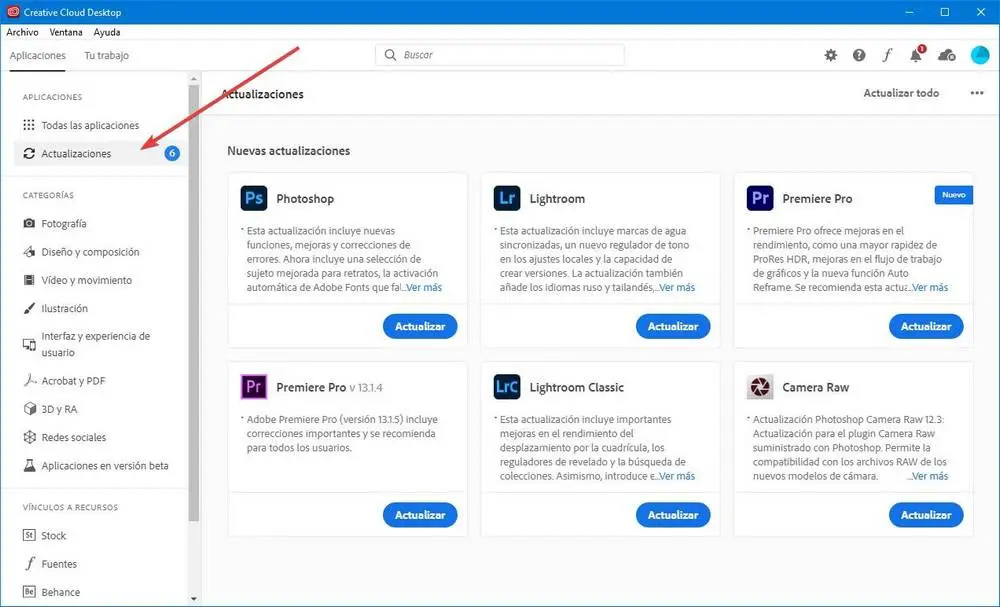Check the cloud sync status icon
The image size is (1000, 607).
click(x=946, y=55)
